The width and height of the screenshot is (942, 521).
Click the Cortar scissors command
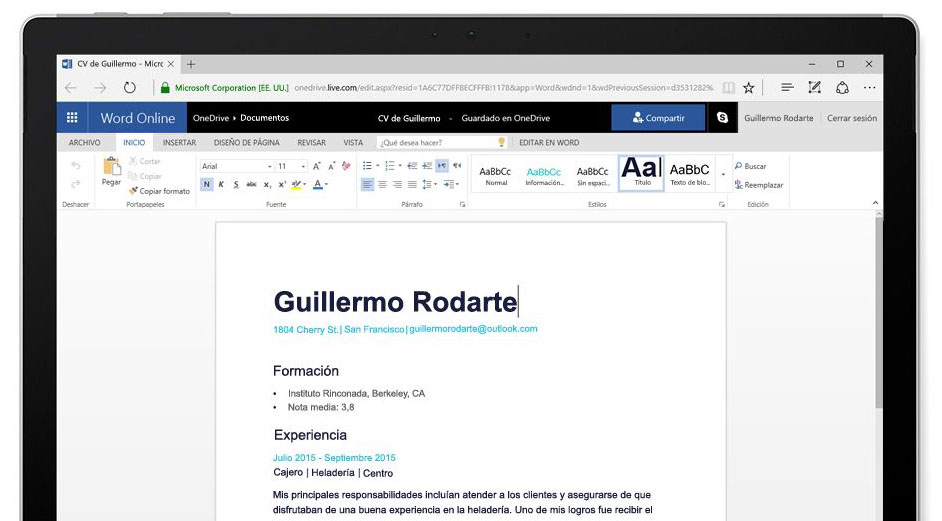(x=144, y=161)
